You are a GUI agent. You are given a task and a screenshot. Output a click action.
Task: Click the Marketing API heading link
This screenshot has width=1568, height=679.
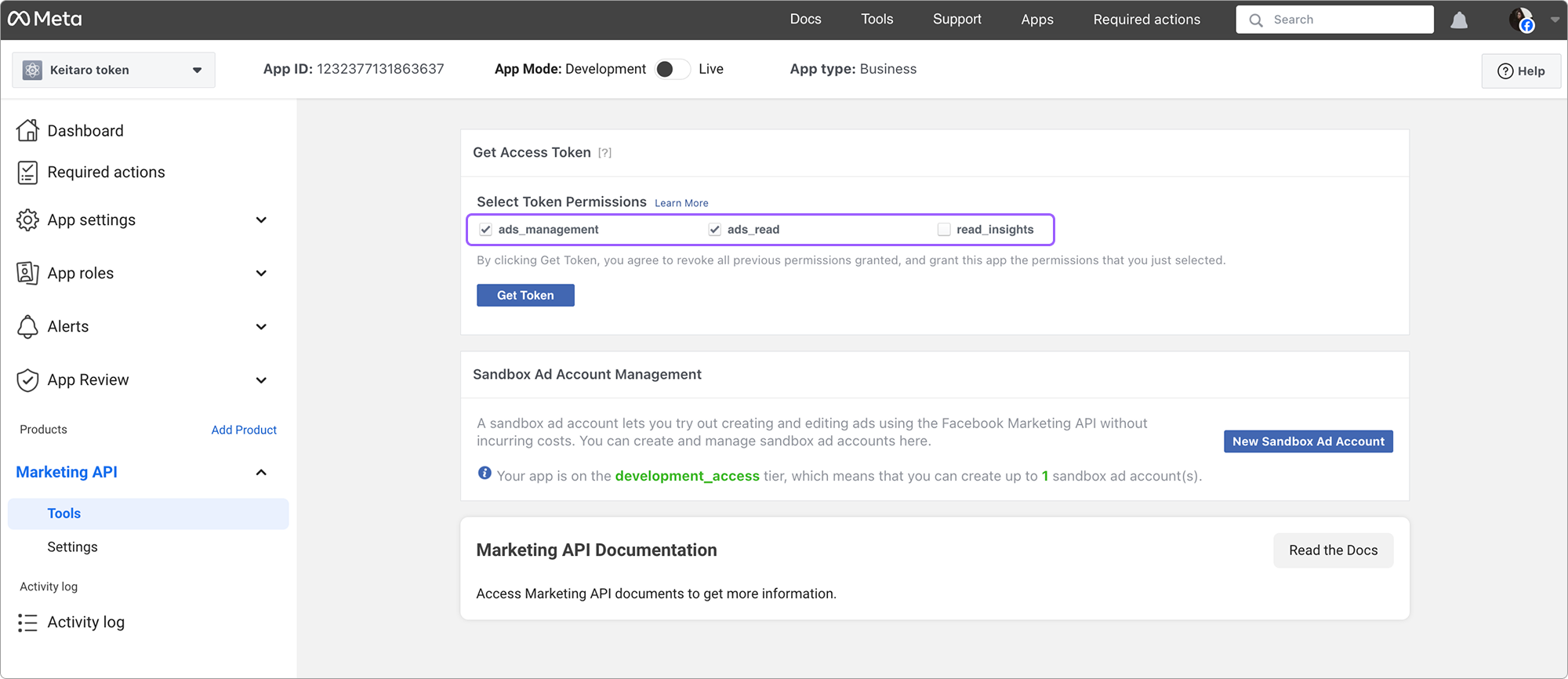[67, 472]
